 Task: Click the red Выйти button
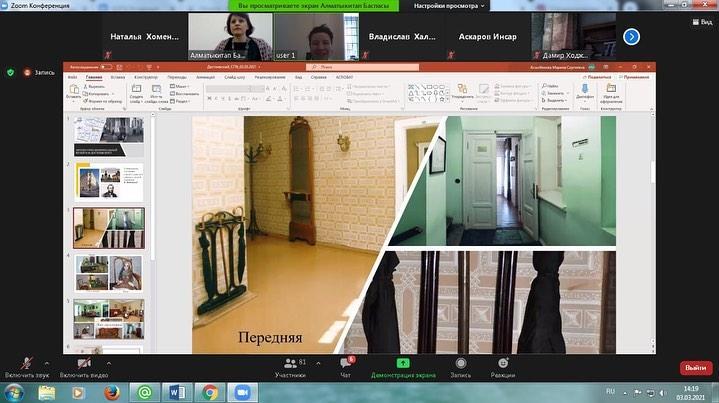pyautogui.click(x=696, y=368)
